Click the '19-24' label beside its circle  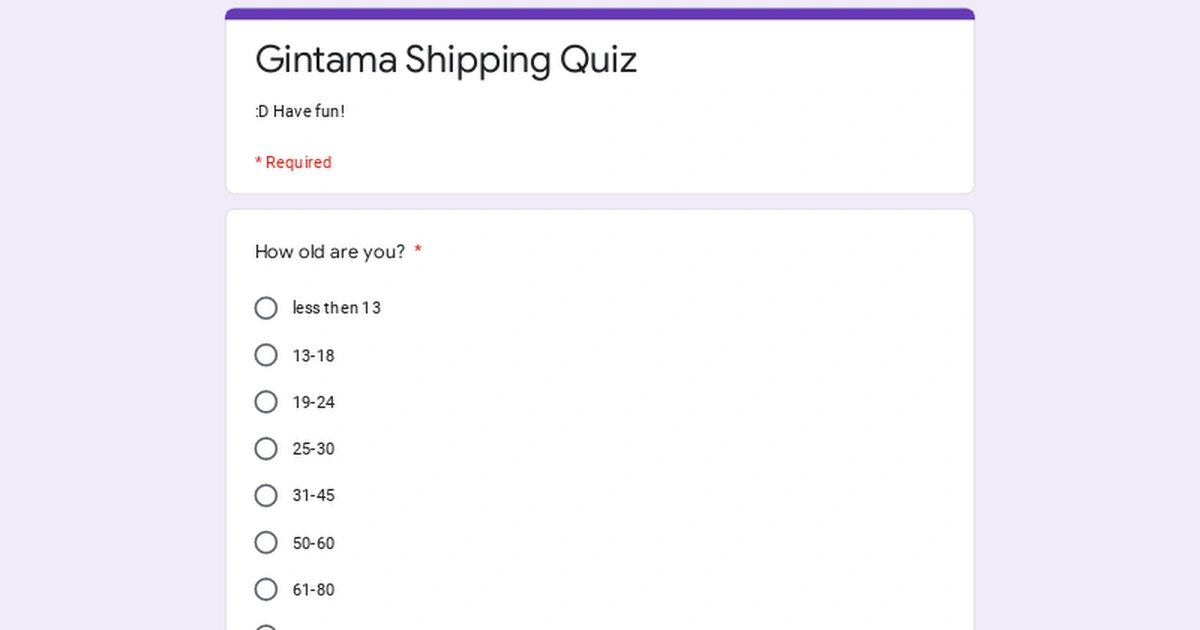313,402
